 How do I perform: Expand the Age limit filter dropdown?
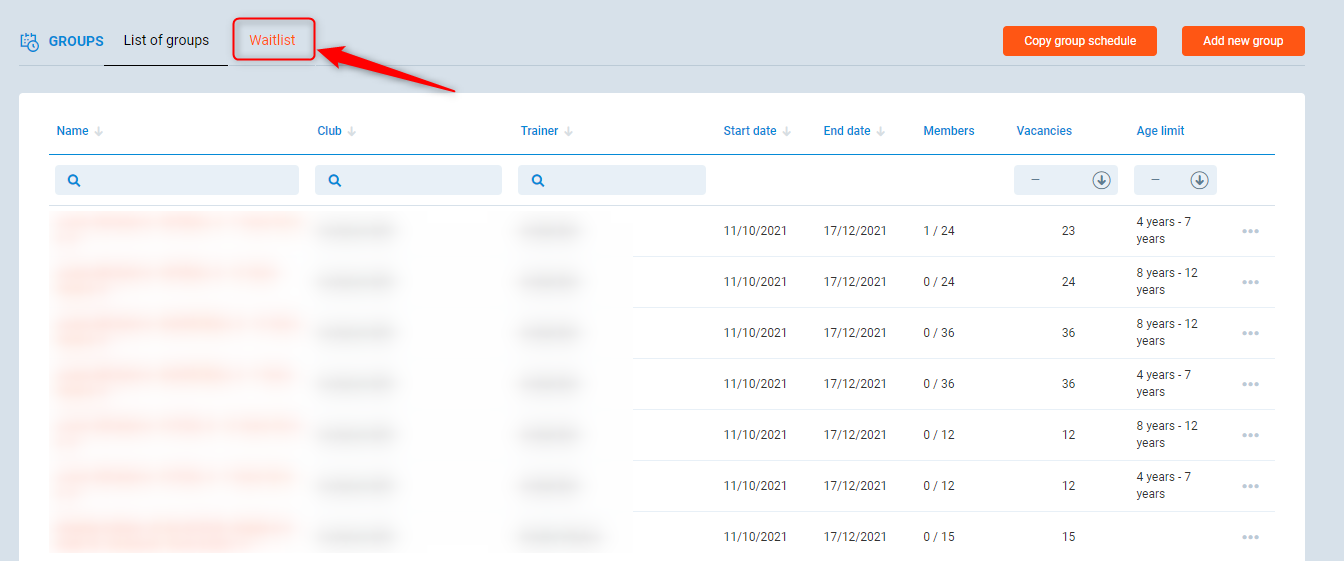[x=1199, y=180]
